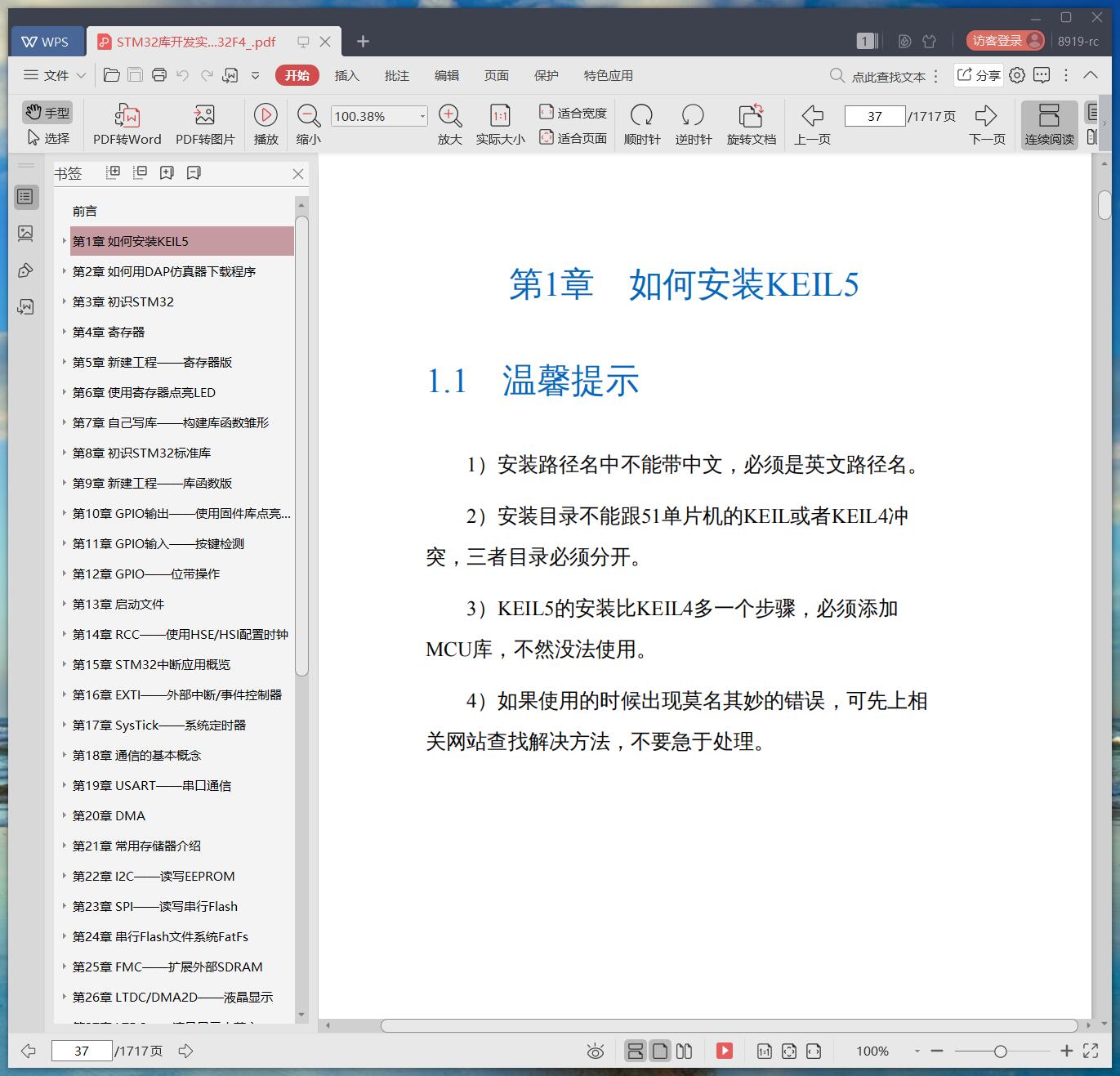
Task: Set actual size (实际大小)
Action: pos(500,124)
